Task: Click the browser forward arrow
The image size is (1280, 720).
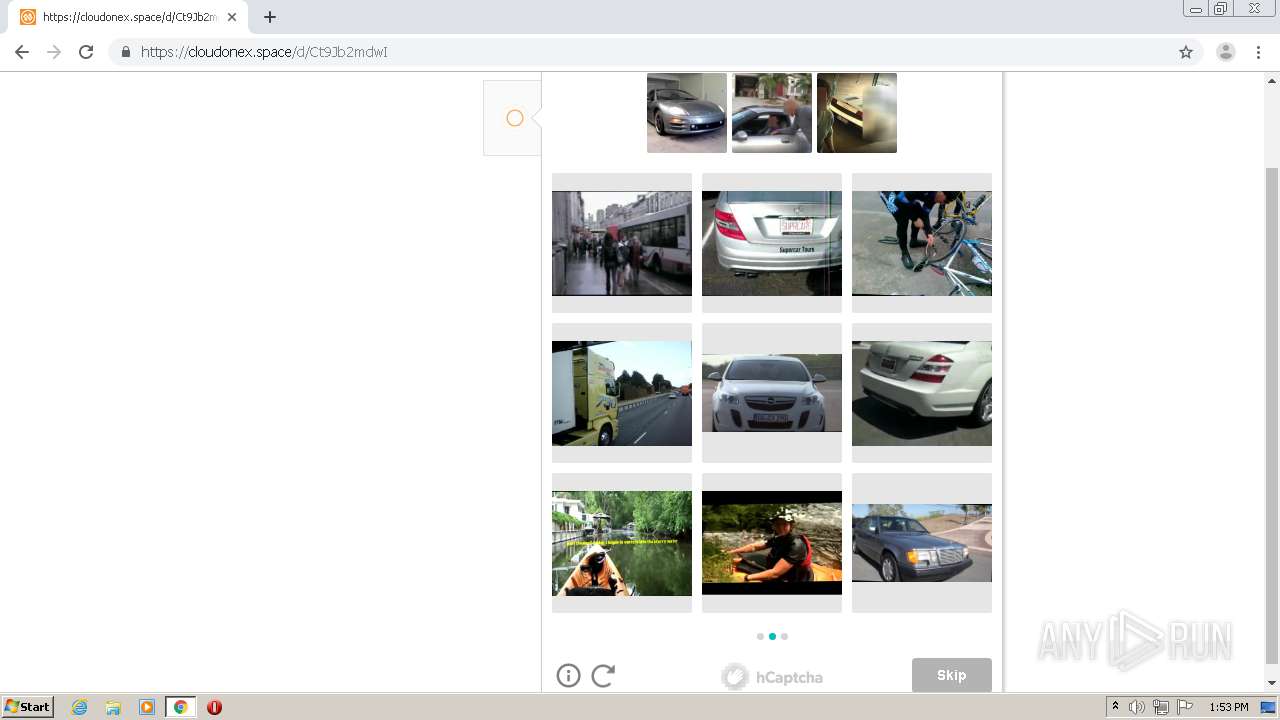Action: pos(54,52)
